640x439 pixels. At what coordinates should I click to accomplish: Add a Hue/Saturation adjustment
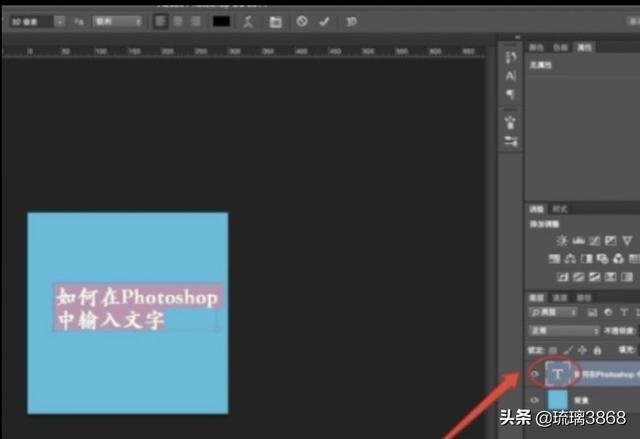554,259
